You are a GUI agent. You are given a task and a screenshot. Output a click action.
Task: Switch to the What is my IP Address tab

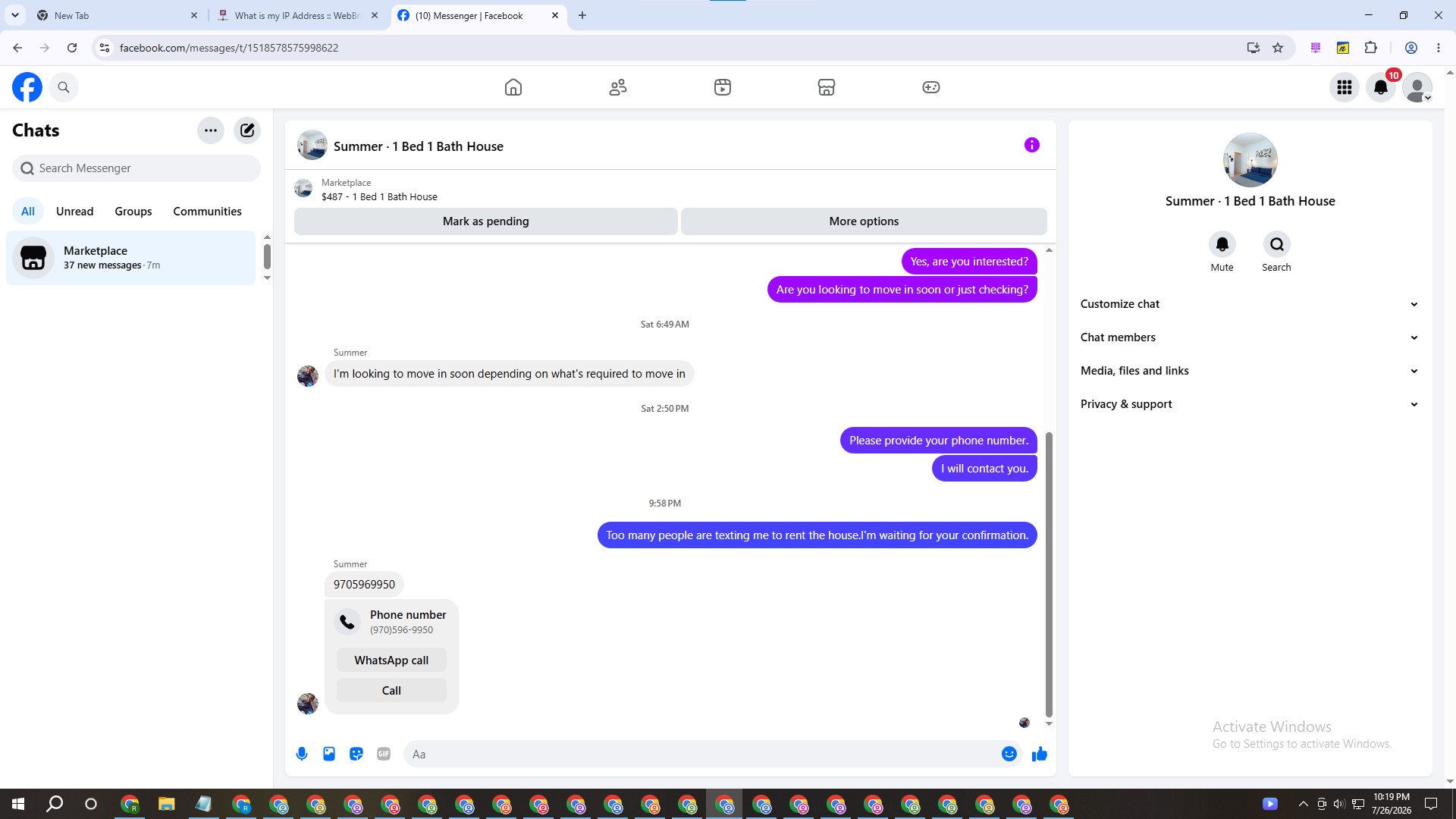click(x=297, y=15)
